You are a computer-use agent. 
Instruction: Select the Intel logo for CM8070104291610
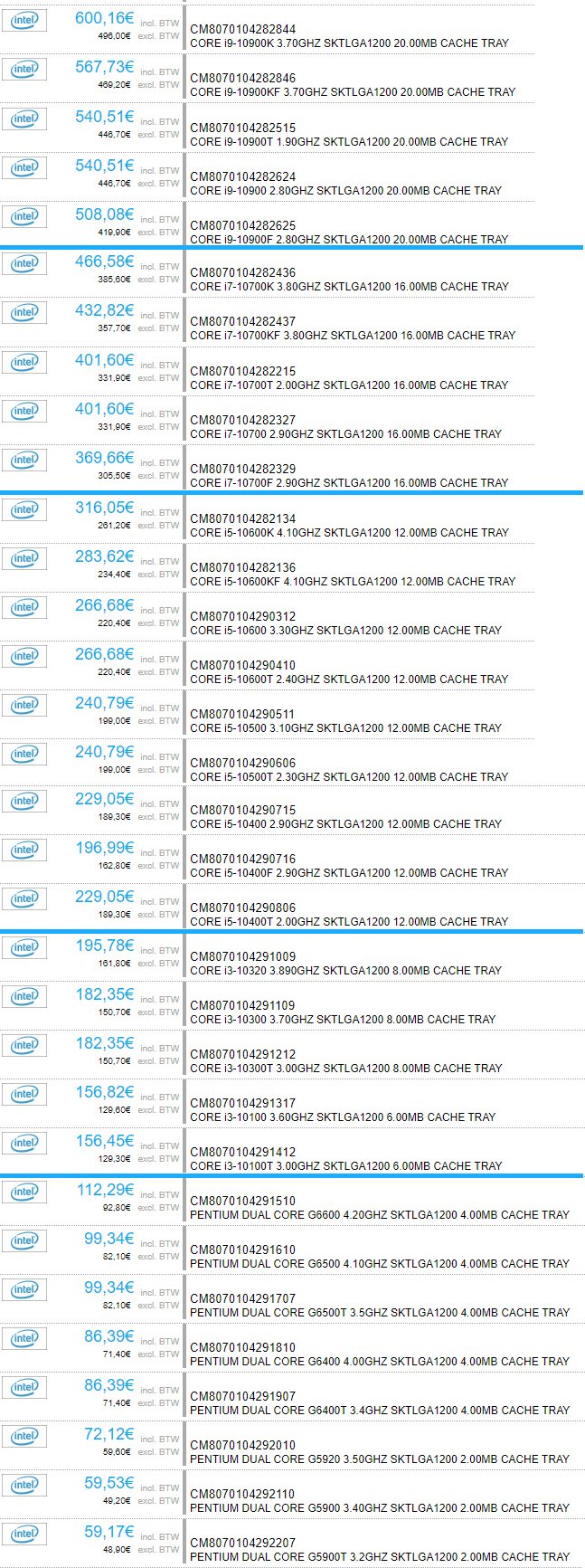pos(24,1240)
